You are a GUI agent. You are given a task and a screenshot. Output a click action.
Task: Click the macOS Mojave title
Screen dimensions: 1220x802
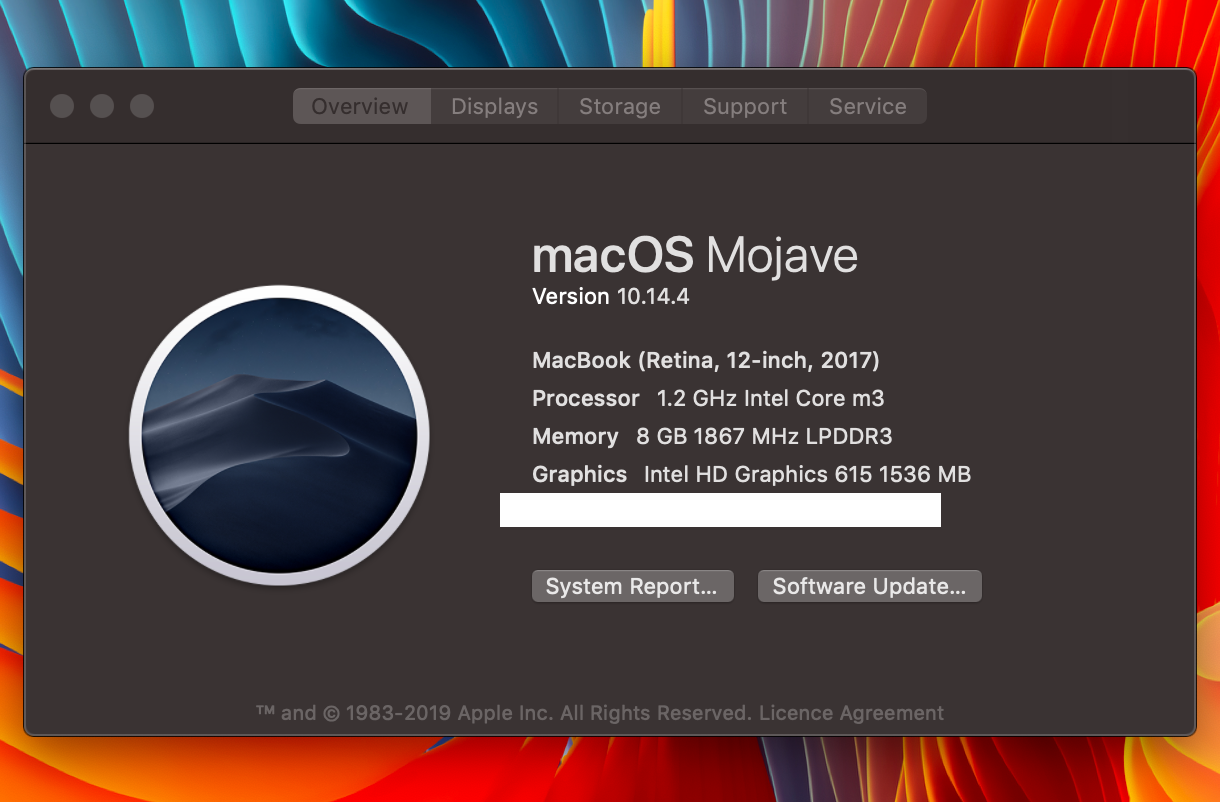695,256
